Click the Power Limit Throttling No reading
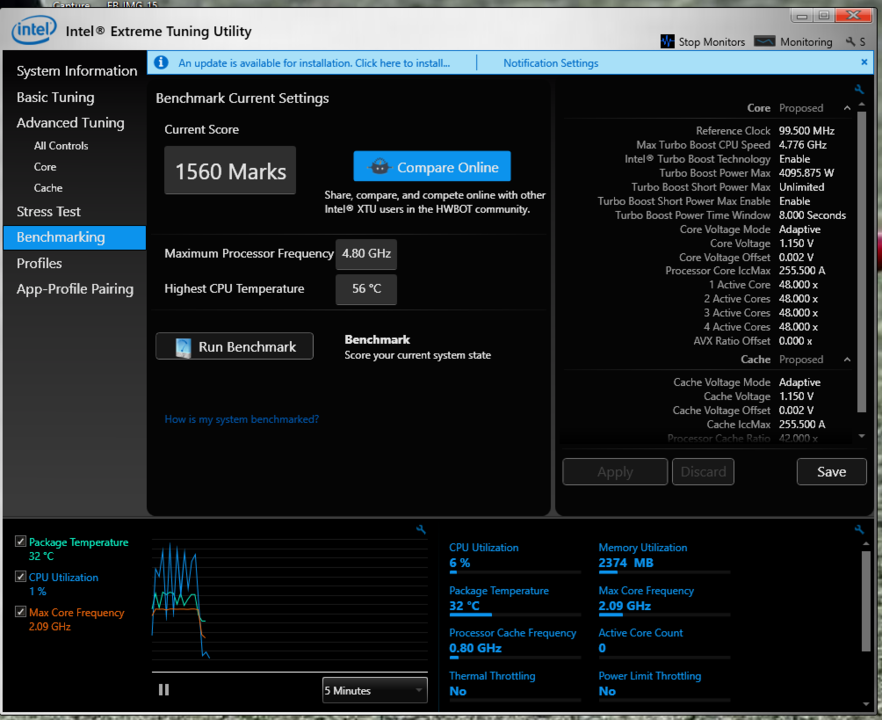 point(607,691)
